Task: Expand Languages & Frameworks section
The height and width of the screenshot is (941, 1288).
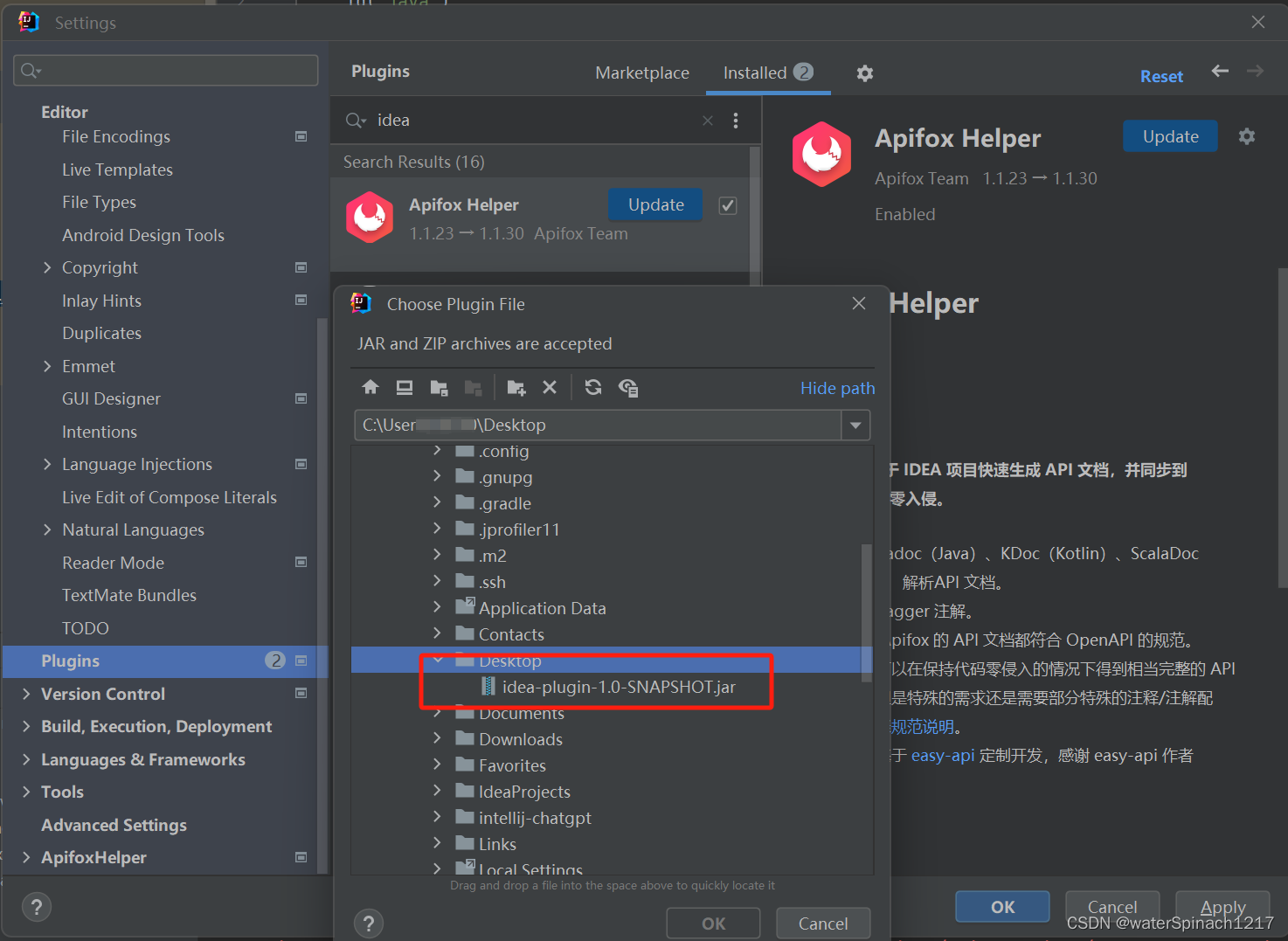Action: (26, 759)
